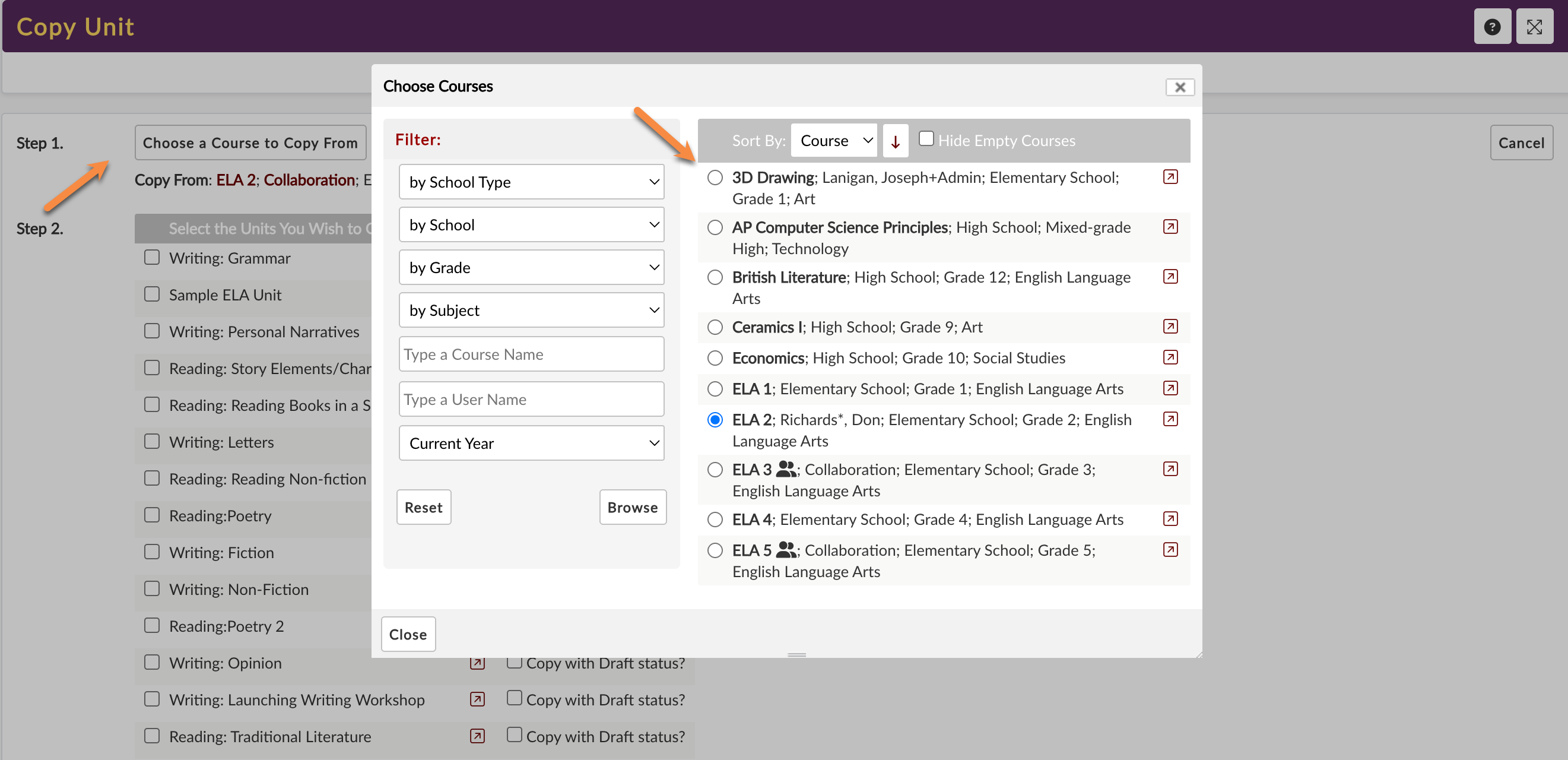Viewport: 1568px width, 760px height.
Task: Select ELA 4 course radio button
Action: pos(715,520)
